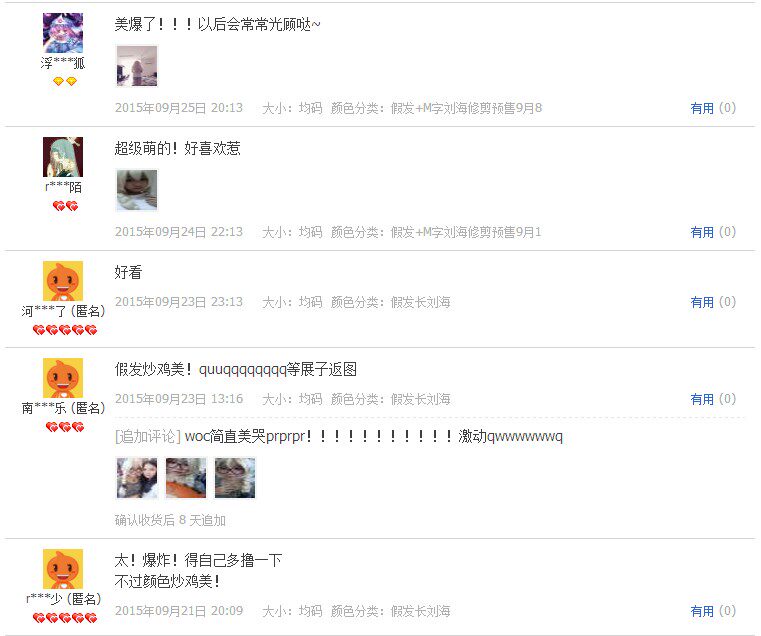This screenshot has width=761, height=636.
Task: Click username 南***乐 (匿名)
Action: pos(63,408)
